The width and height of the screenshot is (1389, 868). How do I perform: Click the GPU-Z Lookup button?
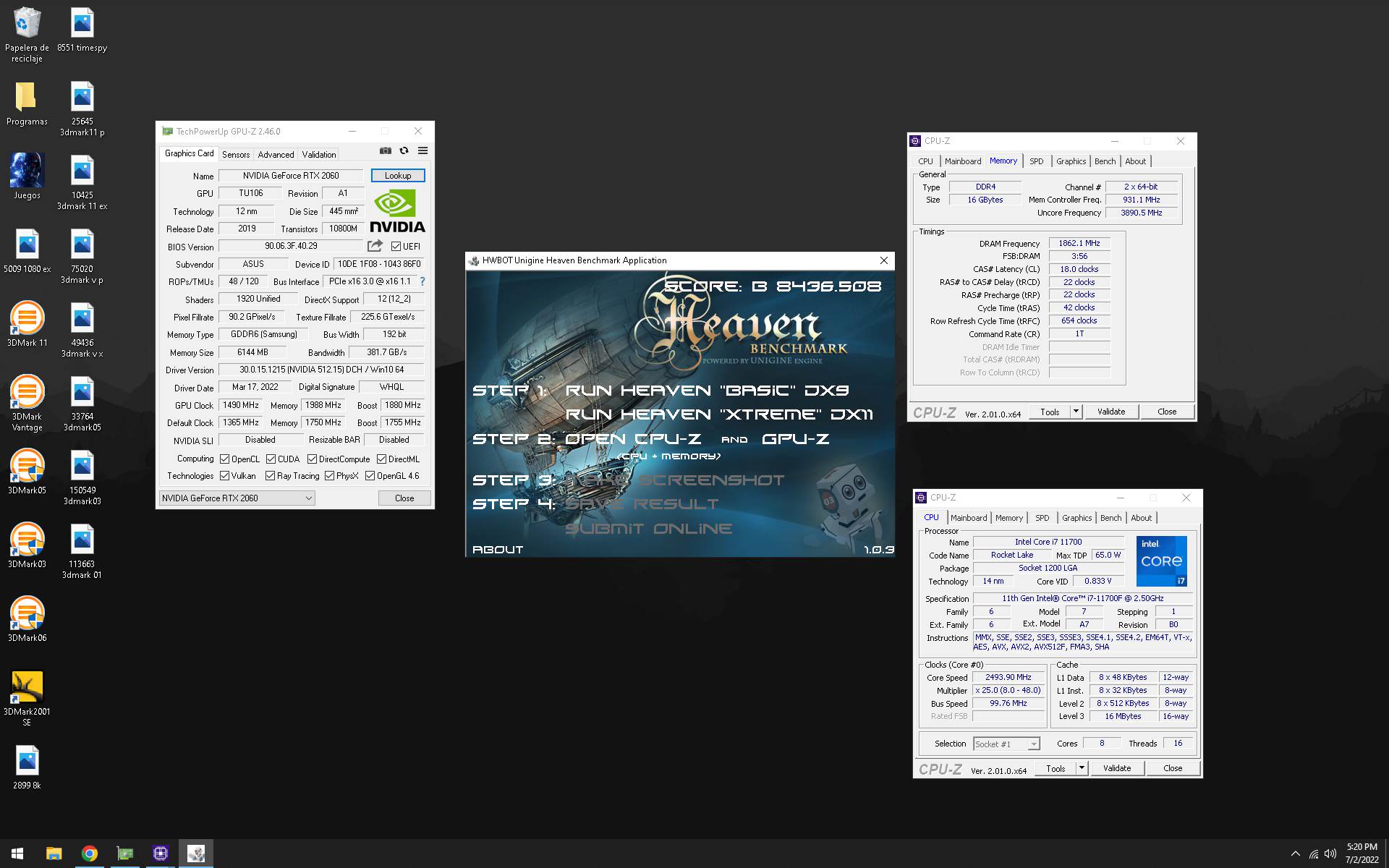[x=398, y=175]
